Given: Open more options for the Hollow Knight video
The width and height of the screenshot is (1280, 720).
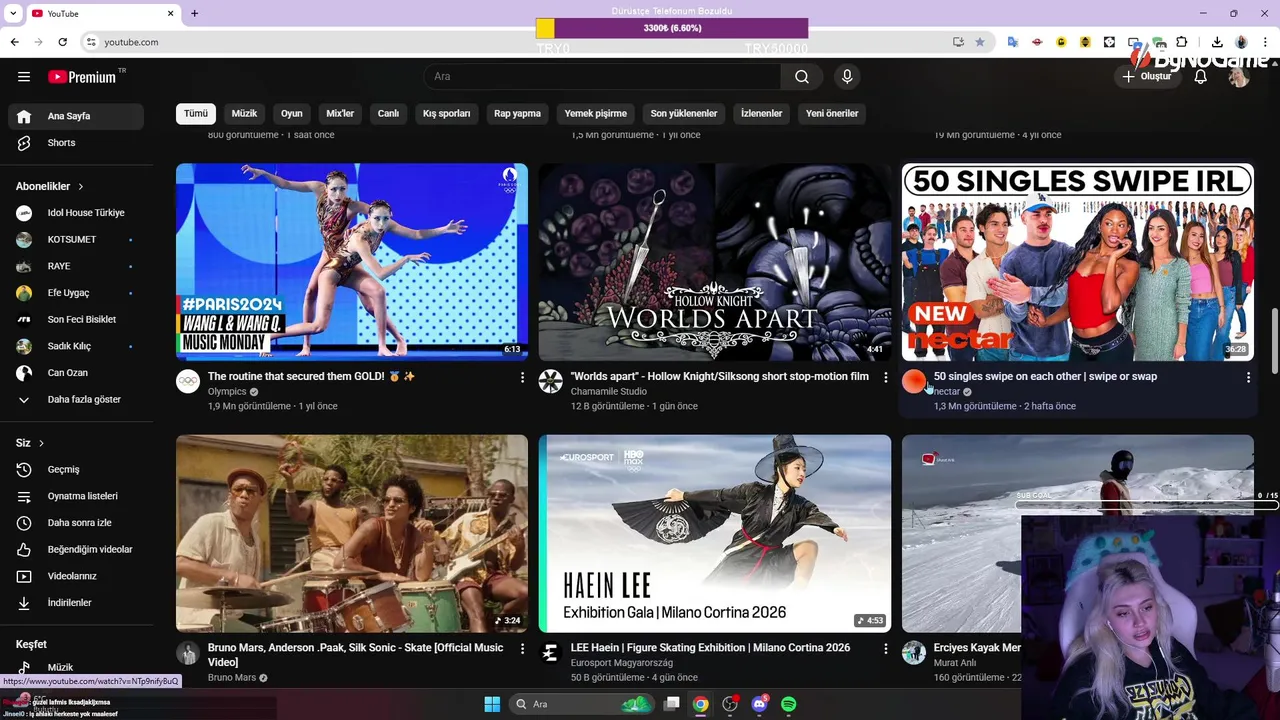Looking at the screenshot, I should [885, 377].
